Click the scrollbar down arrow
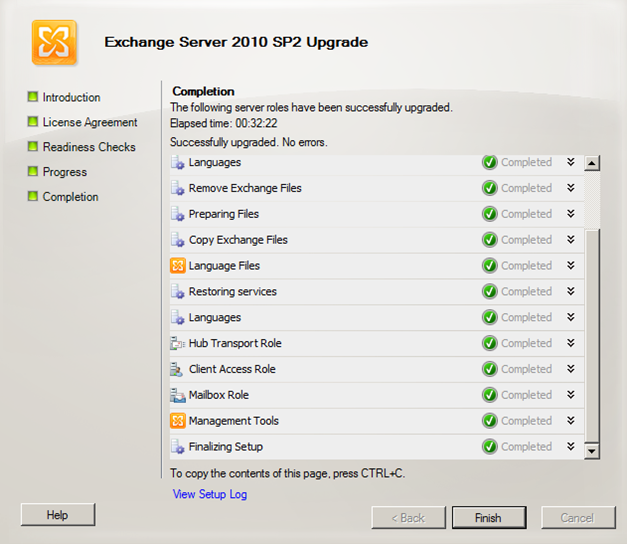The height and width of the screenshot is (544, 627). pos(592,451)
